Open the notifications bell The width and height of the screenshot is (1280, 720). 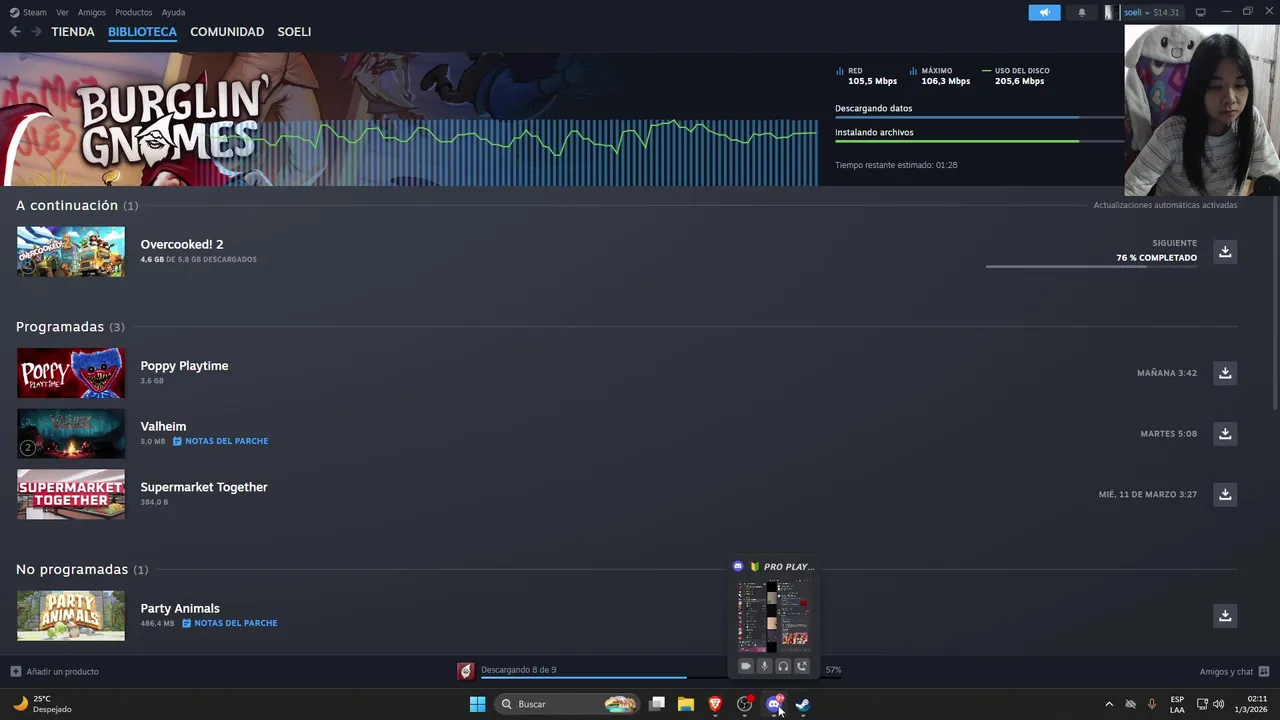pos(1082,13)
